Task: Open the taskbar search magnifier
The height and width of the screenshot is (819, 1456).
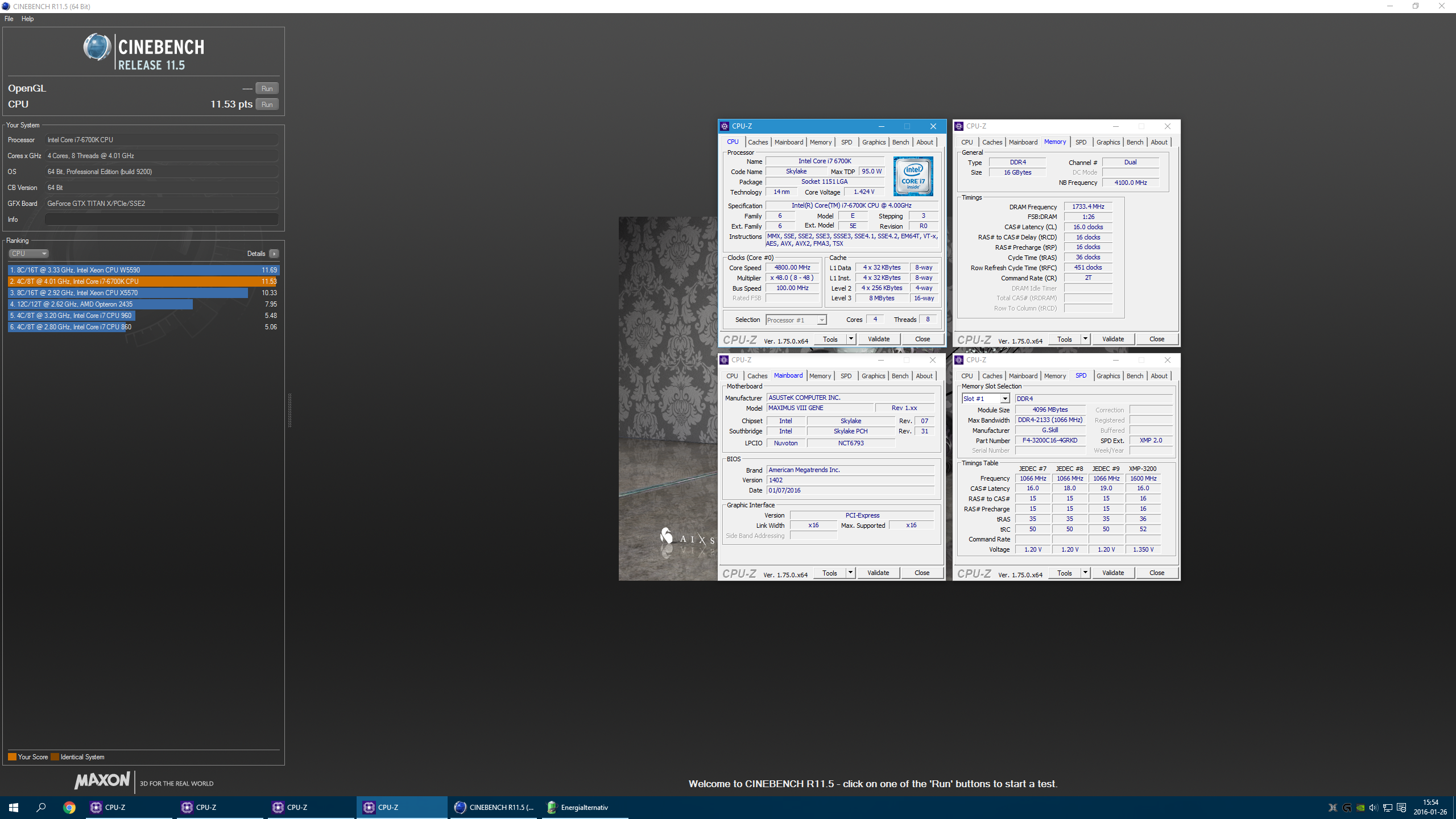Action: click(x=41, y=807)
